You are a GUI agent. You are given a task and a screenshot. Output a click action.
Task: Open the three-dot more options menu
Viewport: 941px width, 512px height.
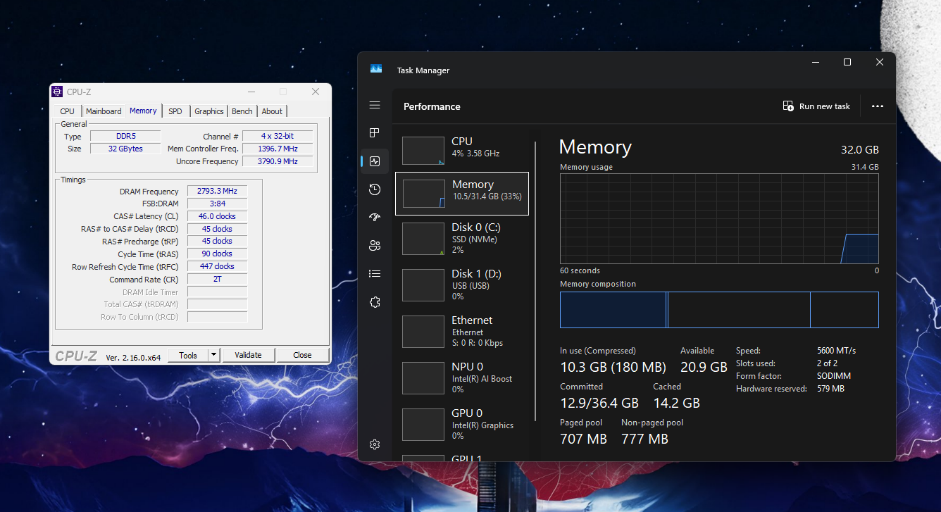(x=877, y=106)
